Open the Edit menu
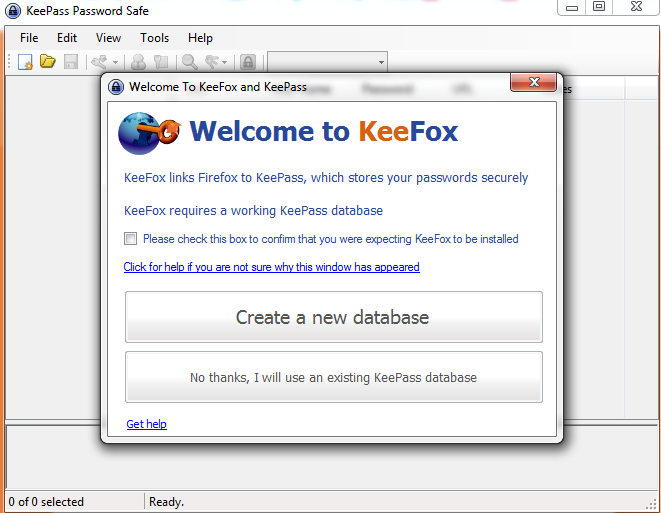Viewport: 661px width, 513px height. (x=67, y=38)
